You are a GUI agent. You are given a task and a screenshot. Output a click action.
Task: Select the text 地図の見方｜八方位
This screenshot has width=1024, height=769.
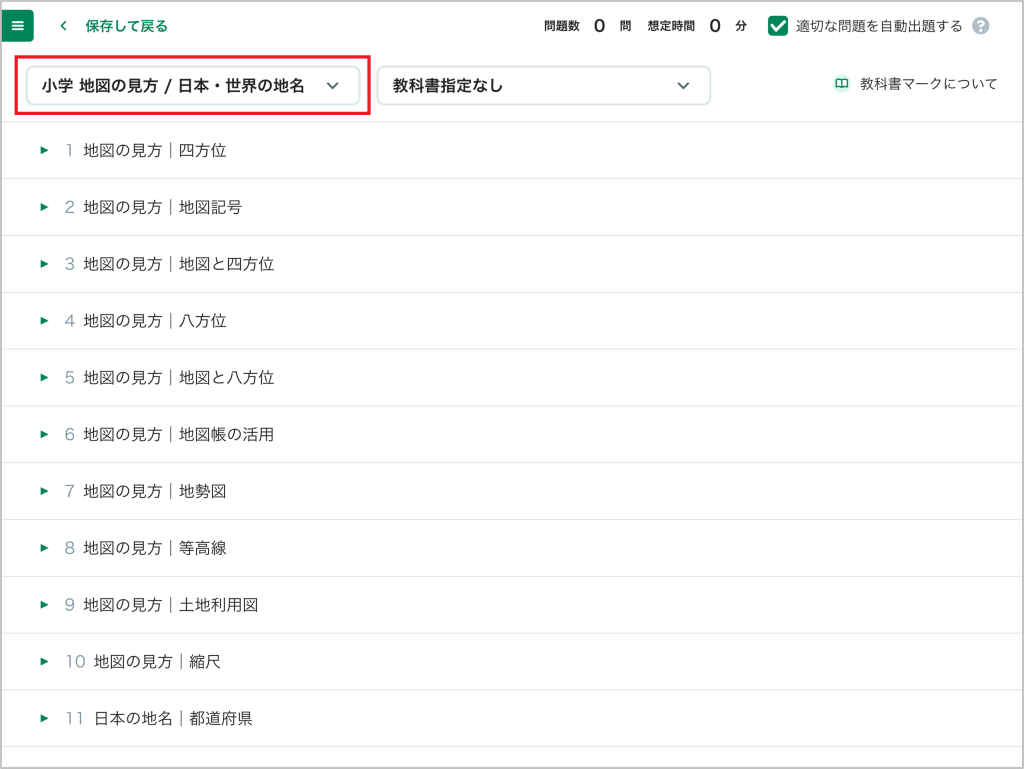pos(155,321)
